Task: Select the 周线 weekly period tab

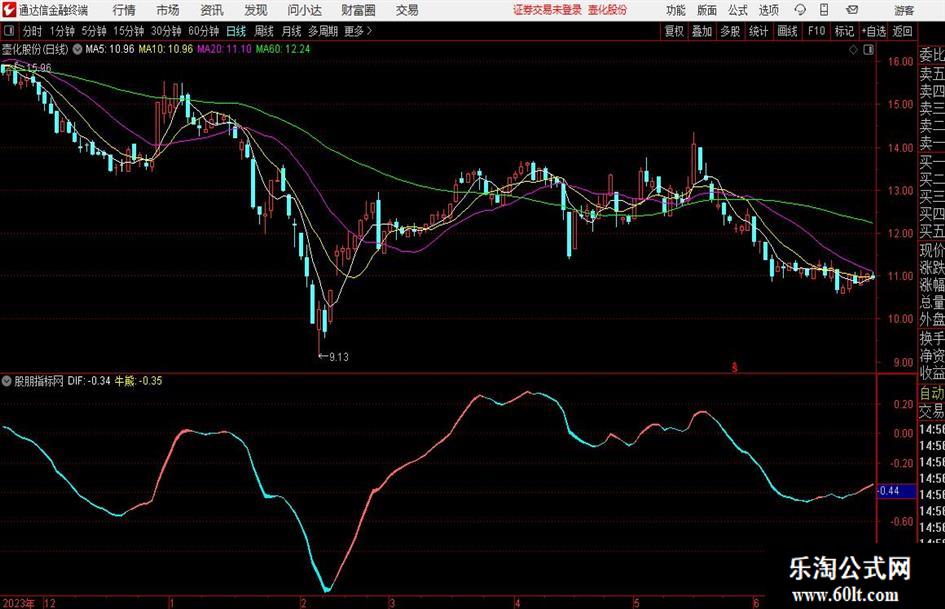Action: (264, 31)
